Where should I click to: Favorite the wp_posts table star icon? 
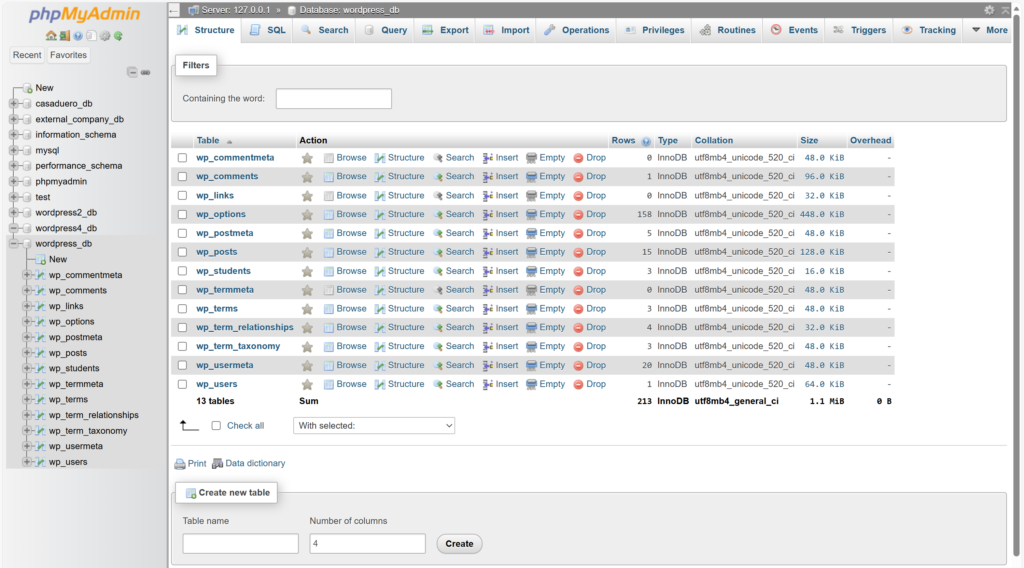[307, 252]
